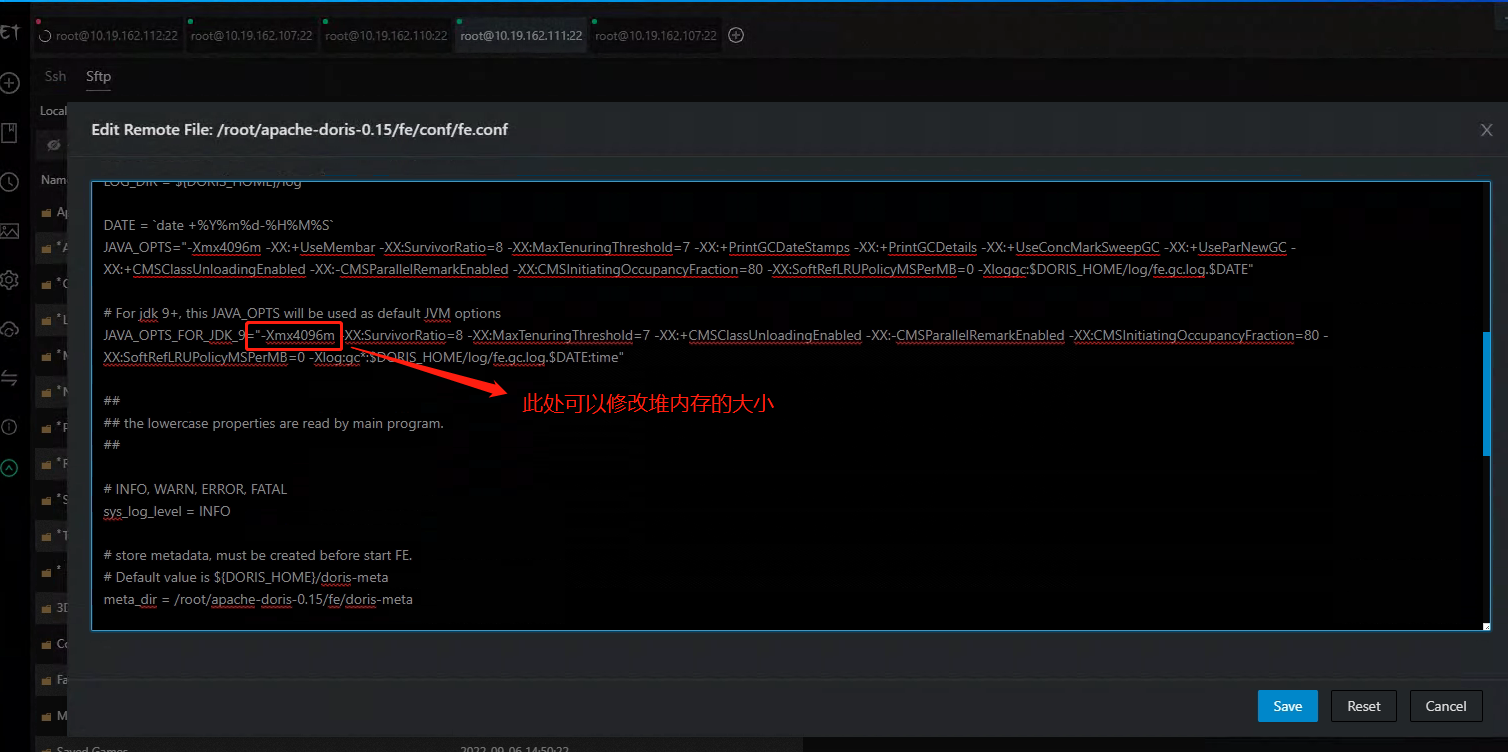Click the electerm ET logo icon
The height and width of the screenshot is (752, 1508).
[x=10, y=34]
